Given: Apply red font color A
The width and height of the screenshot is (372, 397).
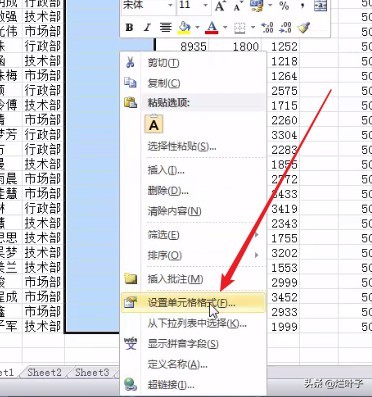Looking at the screenshot, I should [212, 28].
